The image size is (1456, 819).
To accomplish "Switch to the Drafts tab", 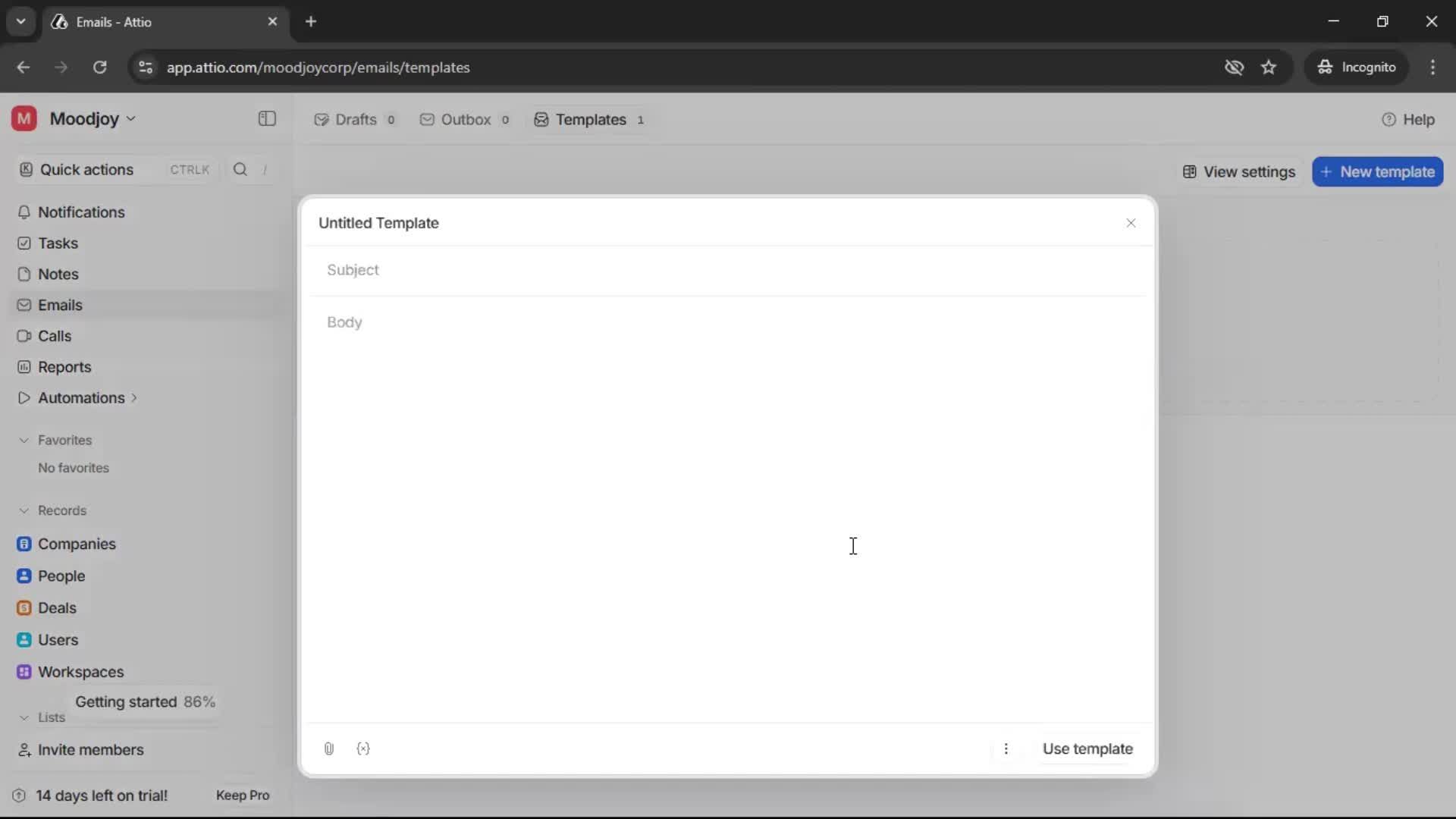I will pos(355,120).
